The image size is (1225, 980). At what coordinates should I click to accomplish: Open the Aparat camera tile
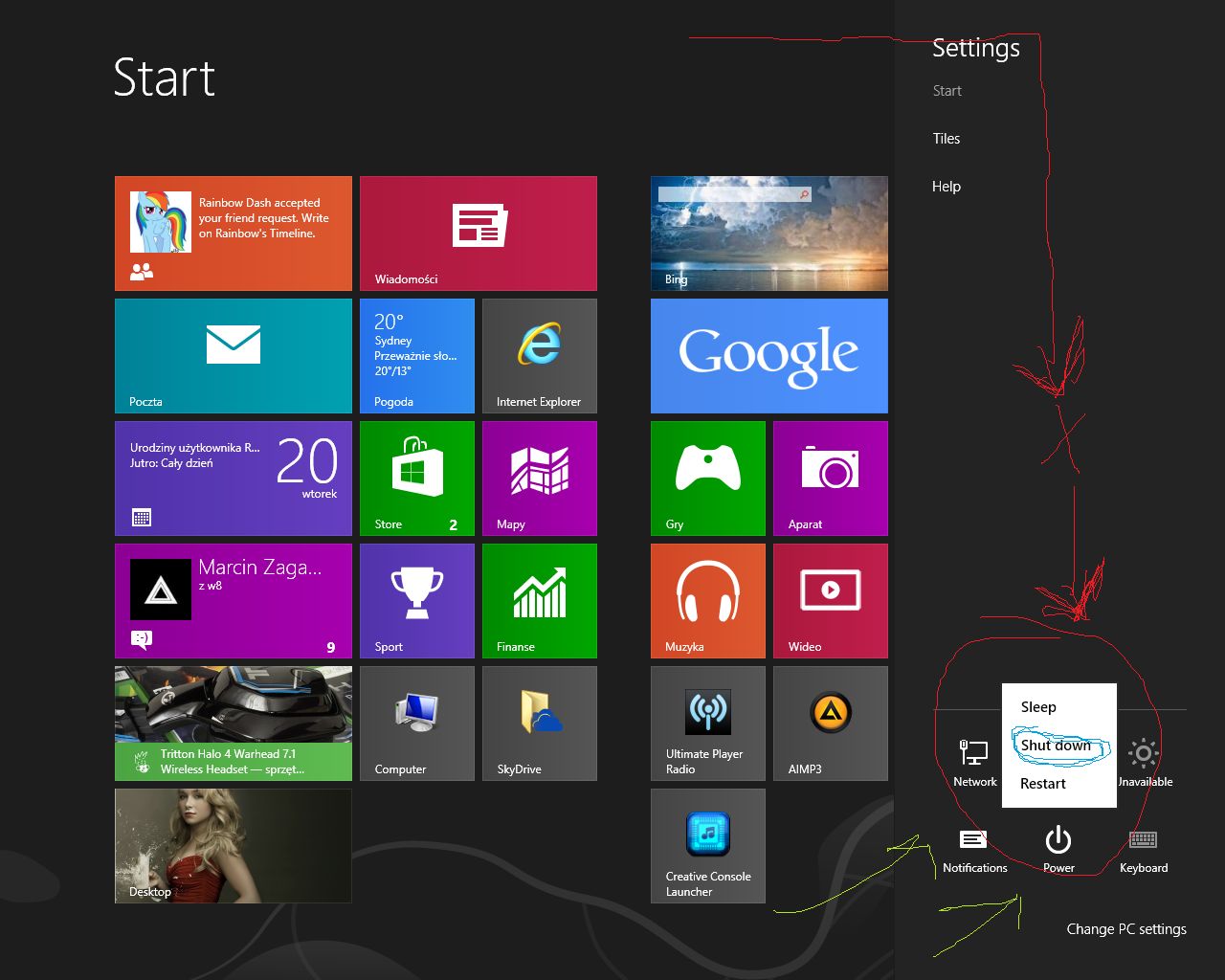click(x=831, y=479)
